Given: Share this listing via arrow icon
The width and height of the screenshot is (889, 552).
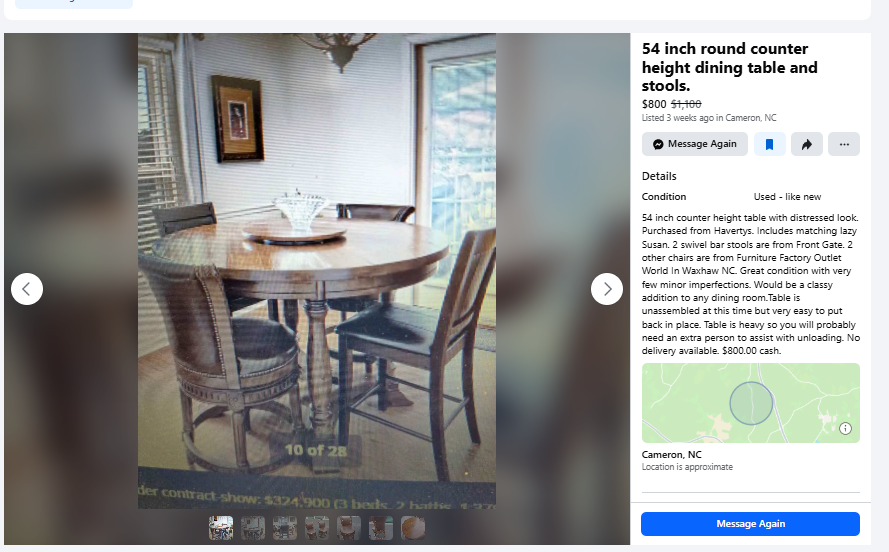Looking at the screenshot, I should pyautogui.click(x=807, y=144).
